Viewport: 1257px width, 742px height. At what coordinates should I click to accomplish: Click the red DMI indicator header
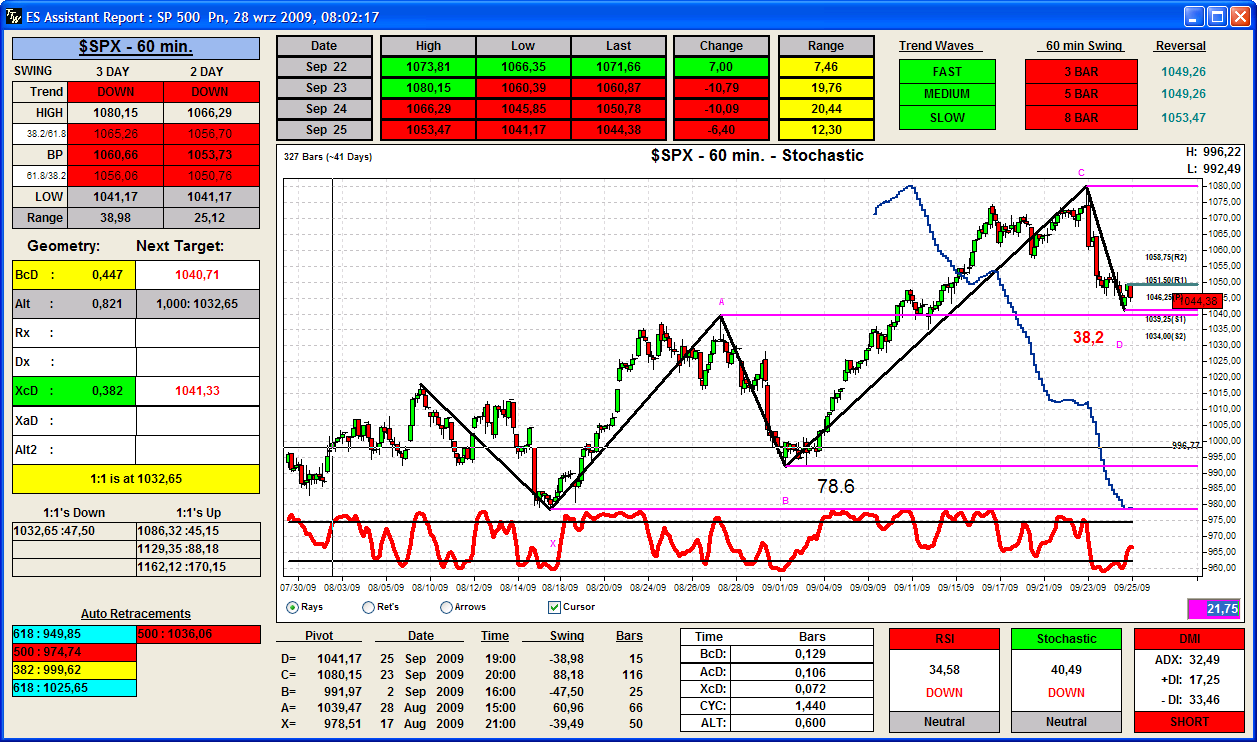tap(1189, 639)
